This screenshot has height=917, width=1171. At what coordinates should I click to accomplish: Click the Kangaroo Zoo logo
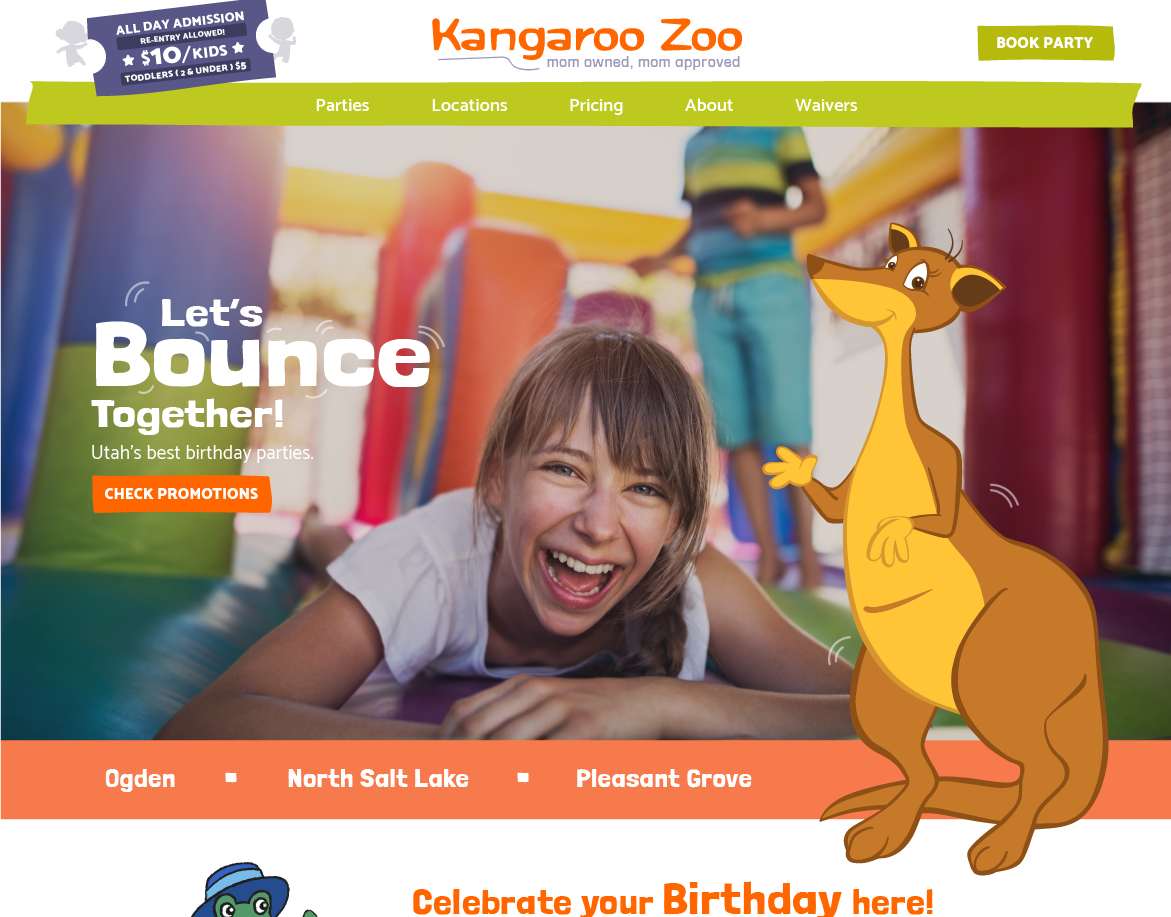pos(587,43)
